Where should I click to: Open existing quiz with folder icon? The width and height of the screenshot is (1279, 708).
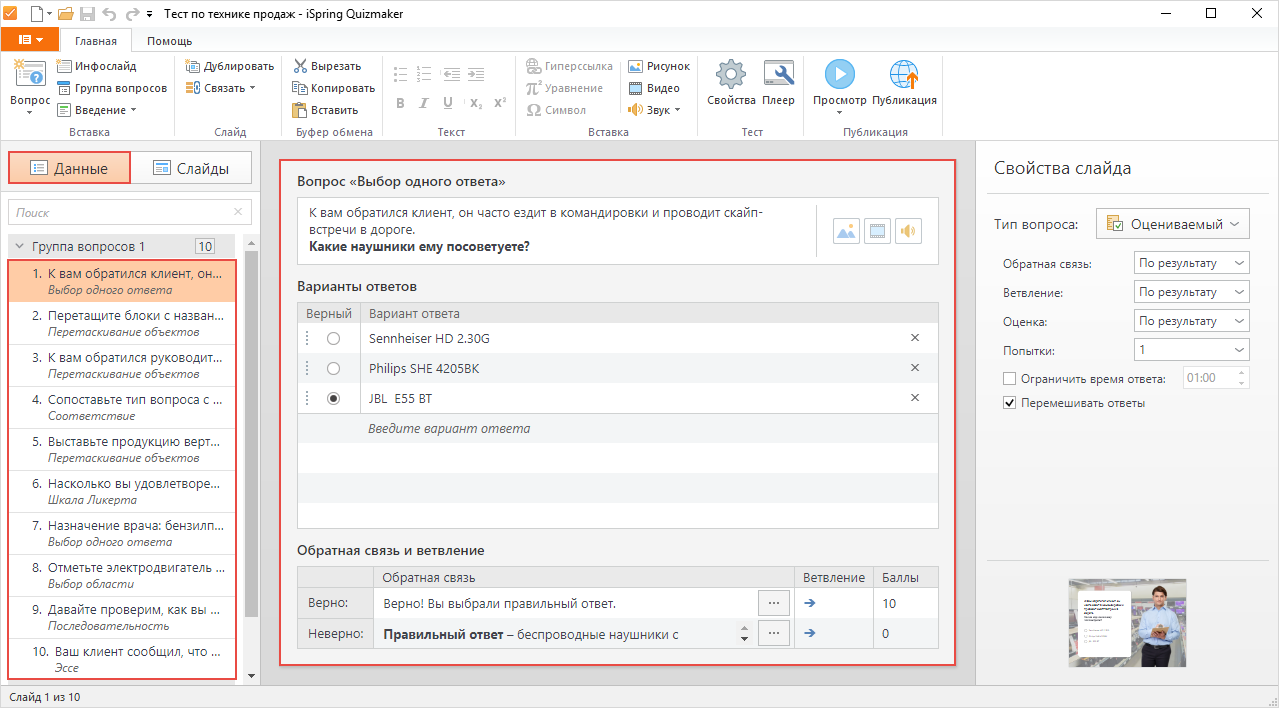pos(65,14)
